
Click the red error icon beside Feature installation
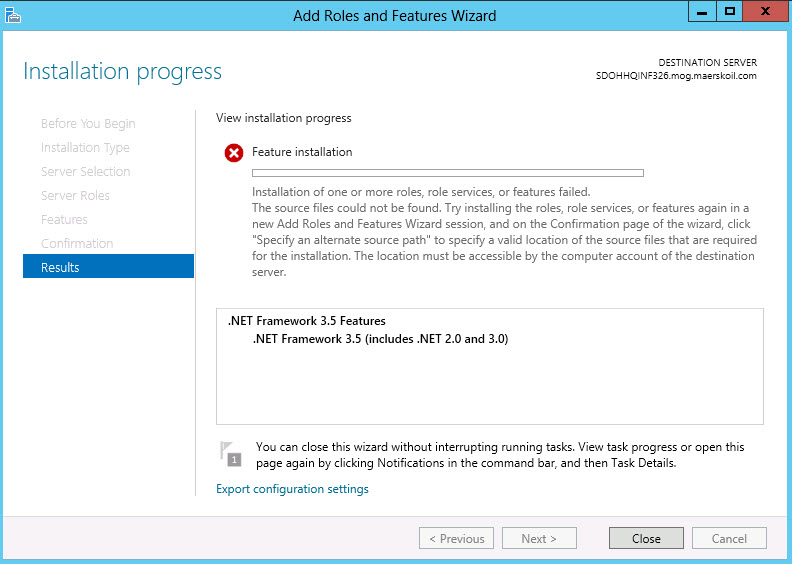point(234,153)
